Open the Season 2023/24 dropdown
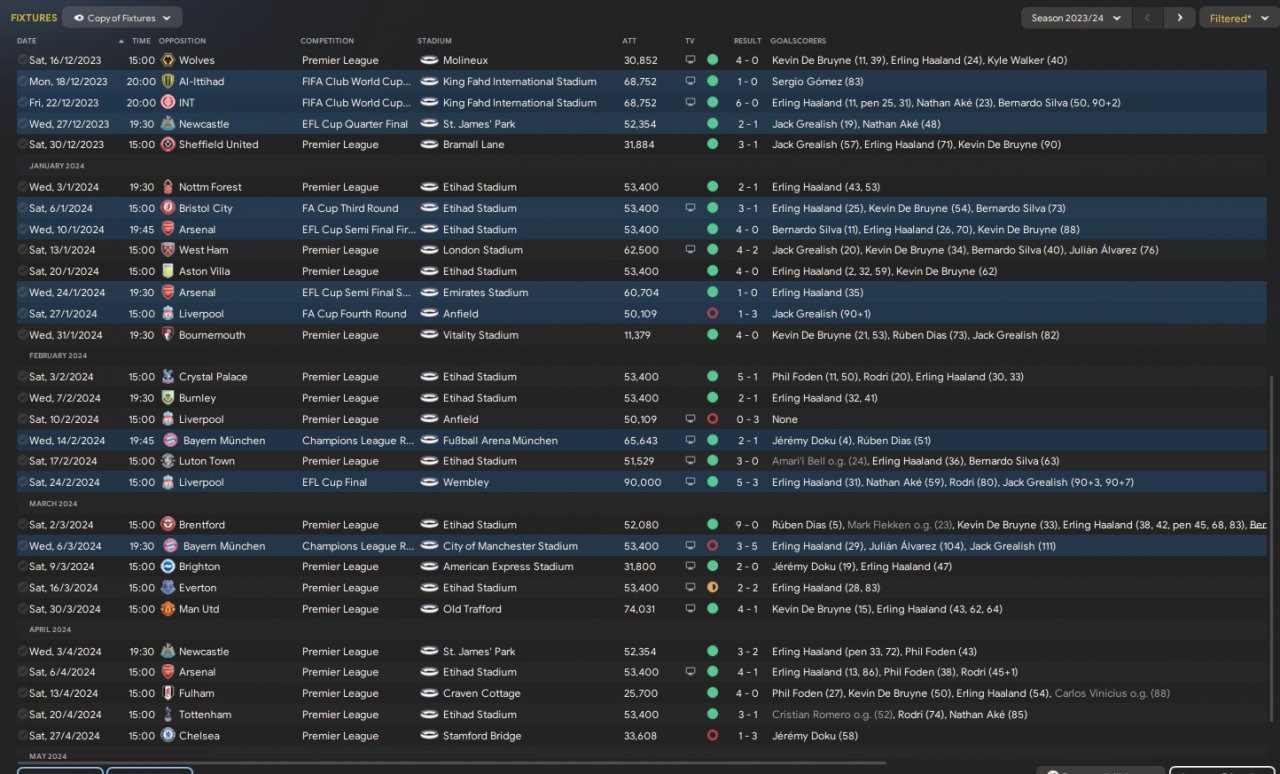1280x774 pixels. tap(1076, 18)
